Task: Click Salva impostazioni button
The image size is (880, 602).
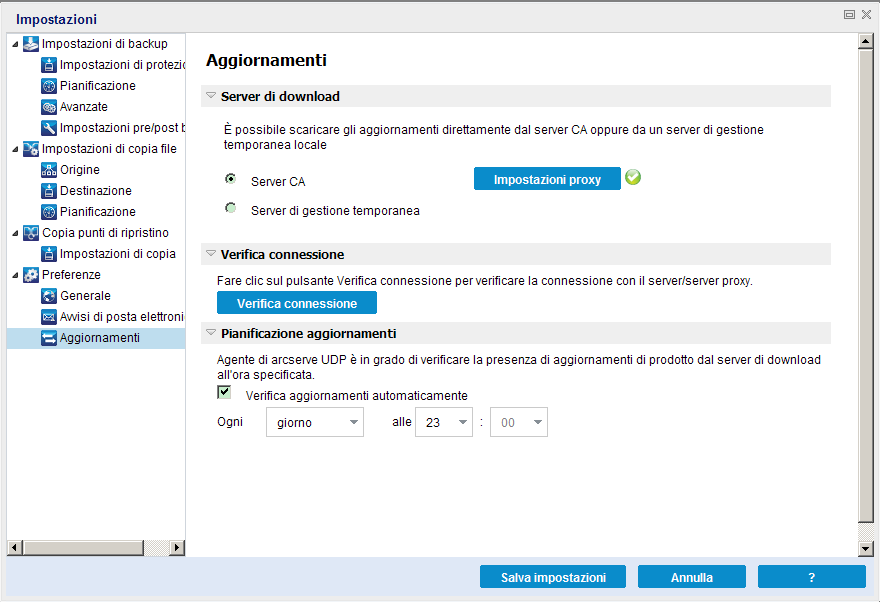Action: [553, 577]
